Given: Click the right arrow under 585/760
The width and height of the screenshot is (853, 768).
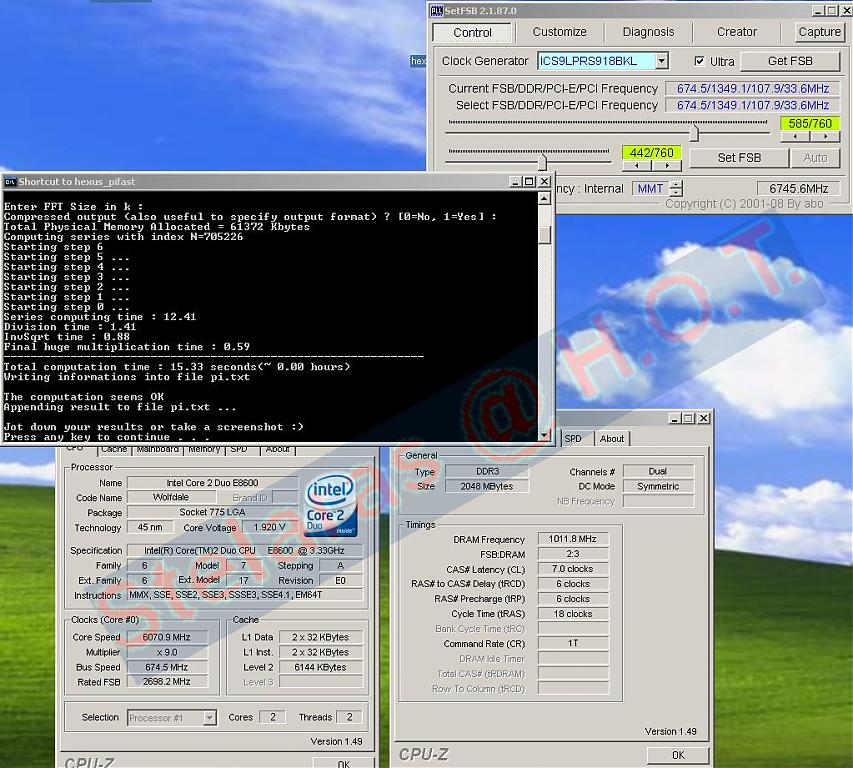Looking at the screenshot, I should point(826,137).
